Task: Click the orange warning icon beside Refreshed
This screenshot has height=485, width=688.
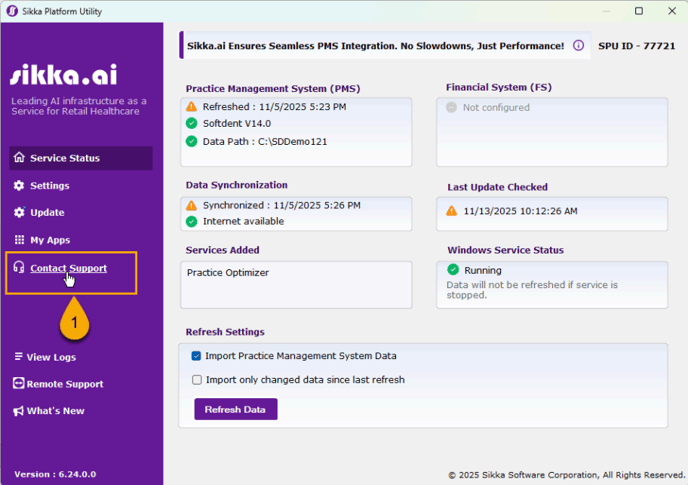Action: 192,107
